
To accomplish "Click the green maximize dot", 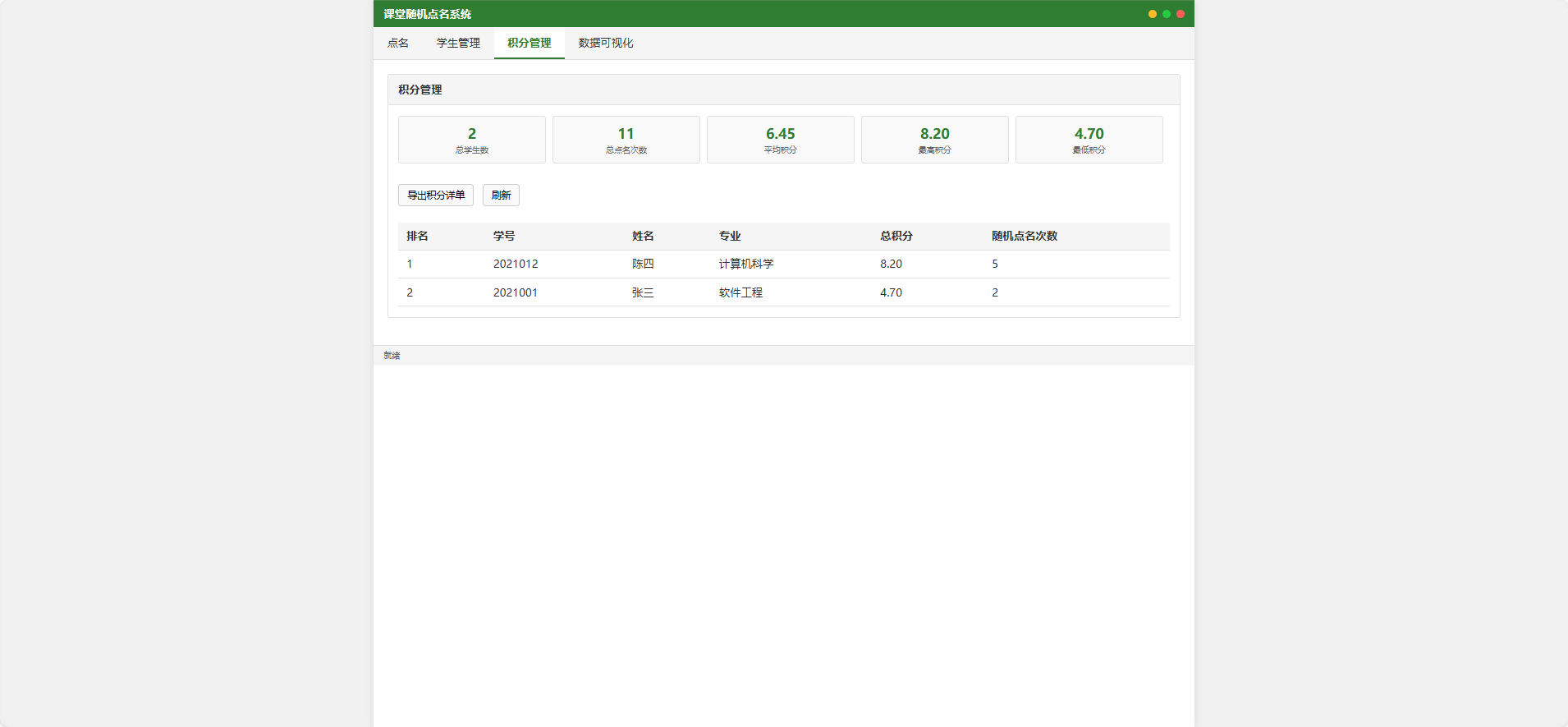I will click(1167, 14).
